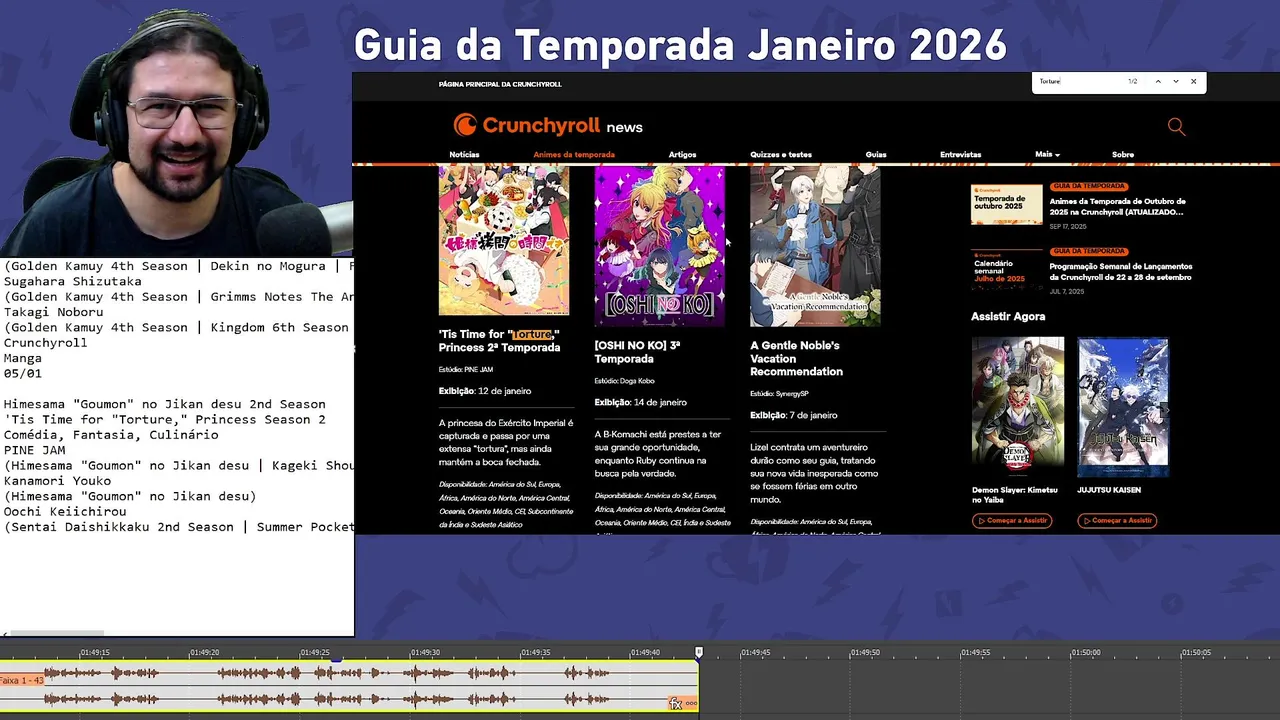Click the 01:49:20 timeline ruler mark

tap(204, 652)
